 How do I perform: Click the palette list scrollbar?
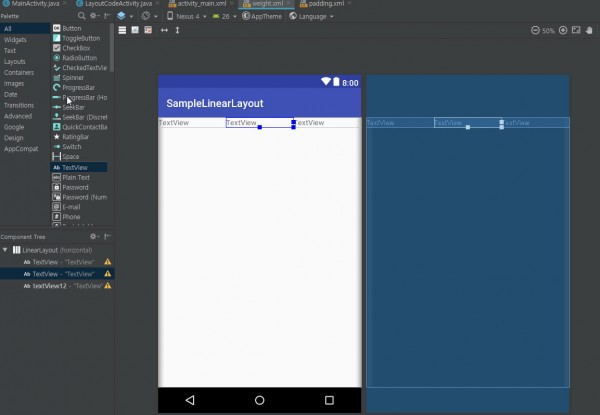112,47
